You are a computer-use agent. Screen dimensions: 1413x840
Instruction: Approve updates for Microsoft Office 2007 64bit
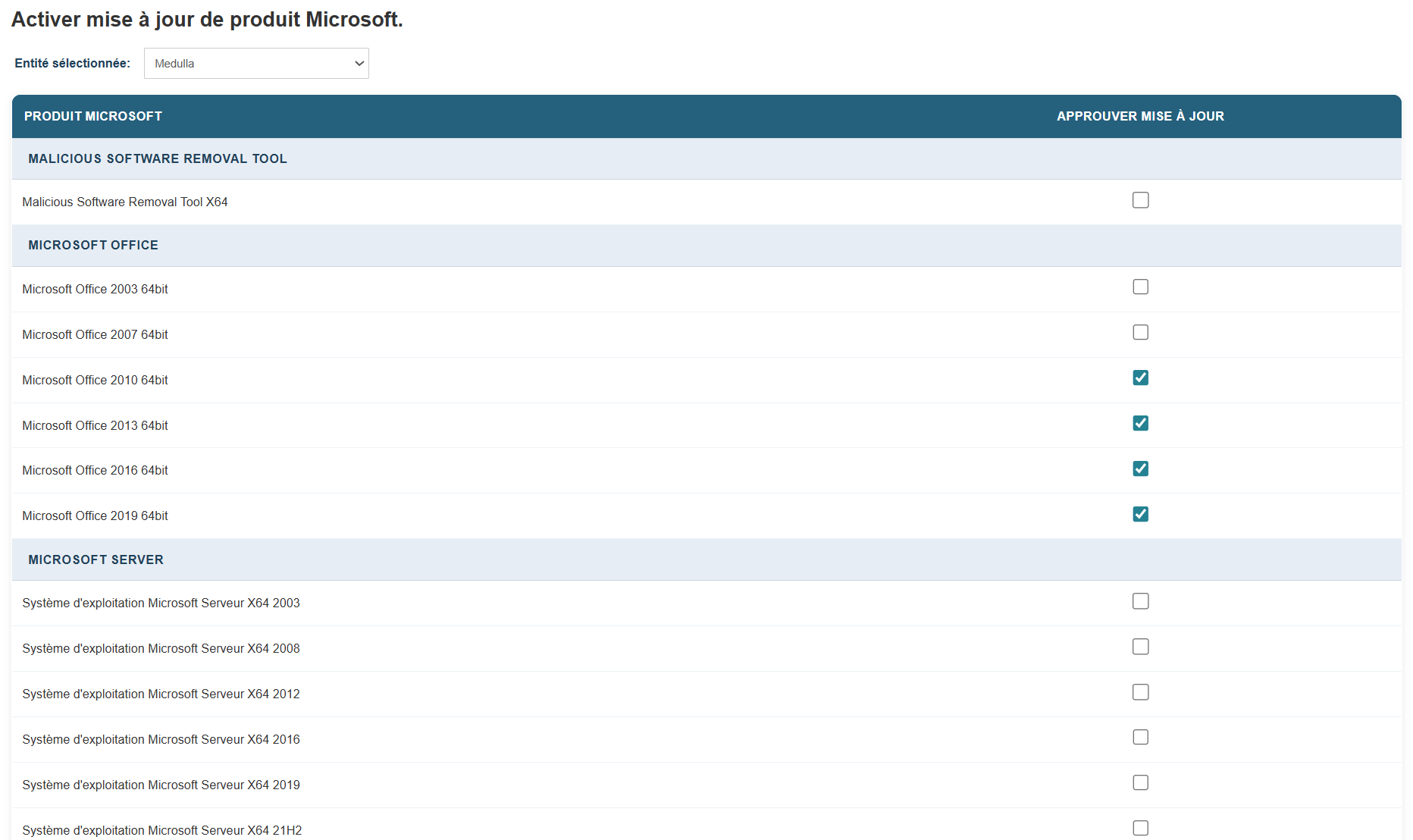click(1140, 333)
